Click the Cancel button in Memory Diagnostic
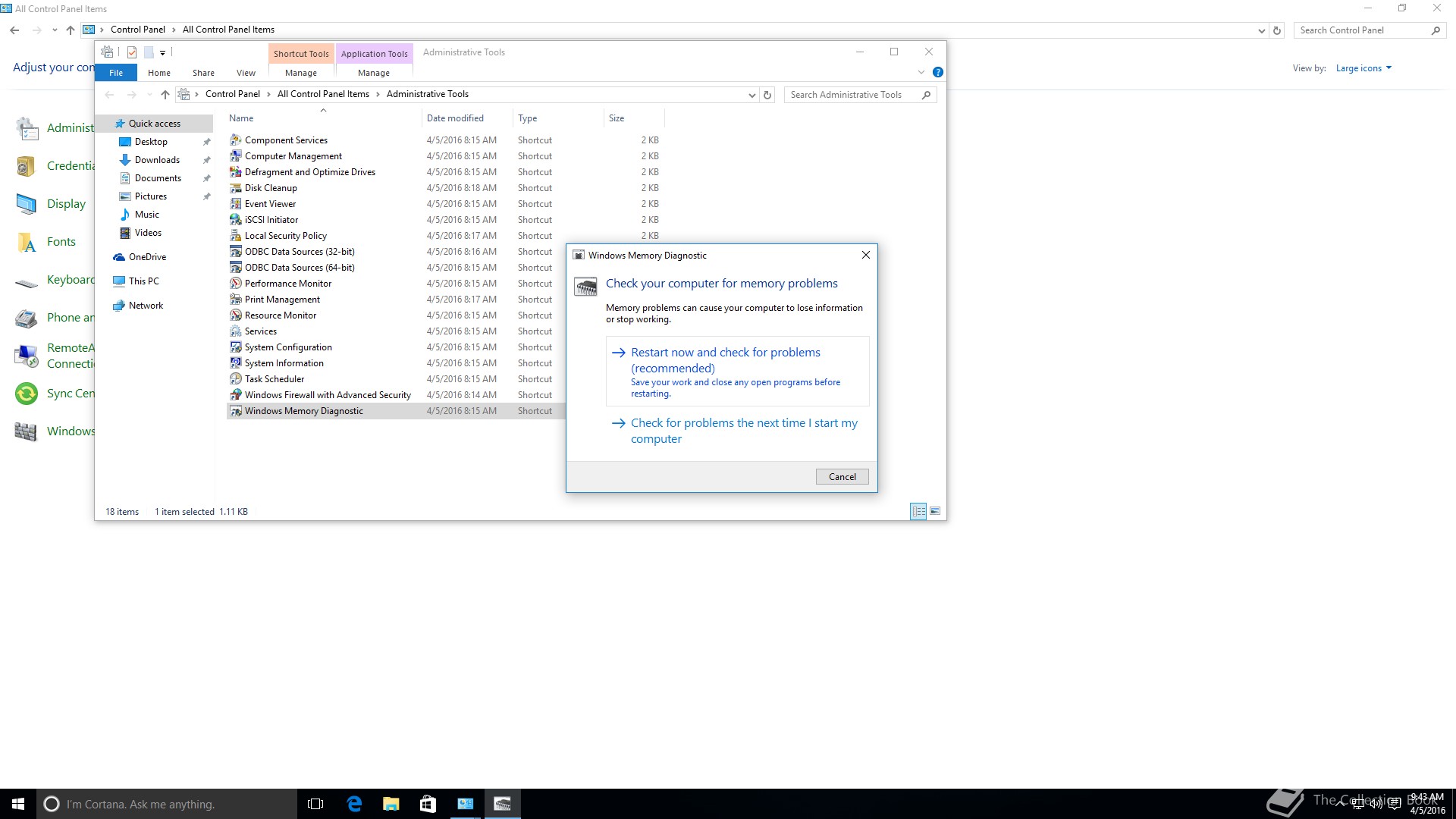1456x819 pixels. coord(842,476)
